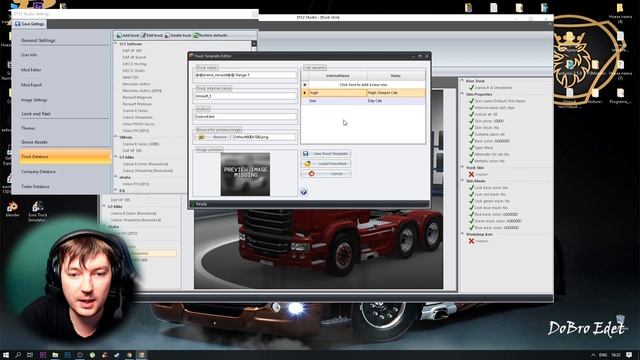Screen dimensions: 640x360
Task: Select Renault Magnum in the truck list
Action: [137, 97]
